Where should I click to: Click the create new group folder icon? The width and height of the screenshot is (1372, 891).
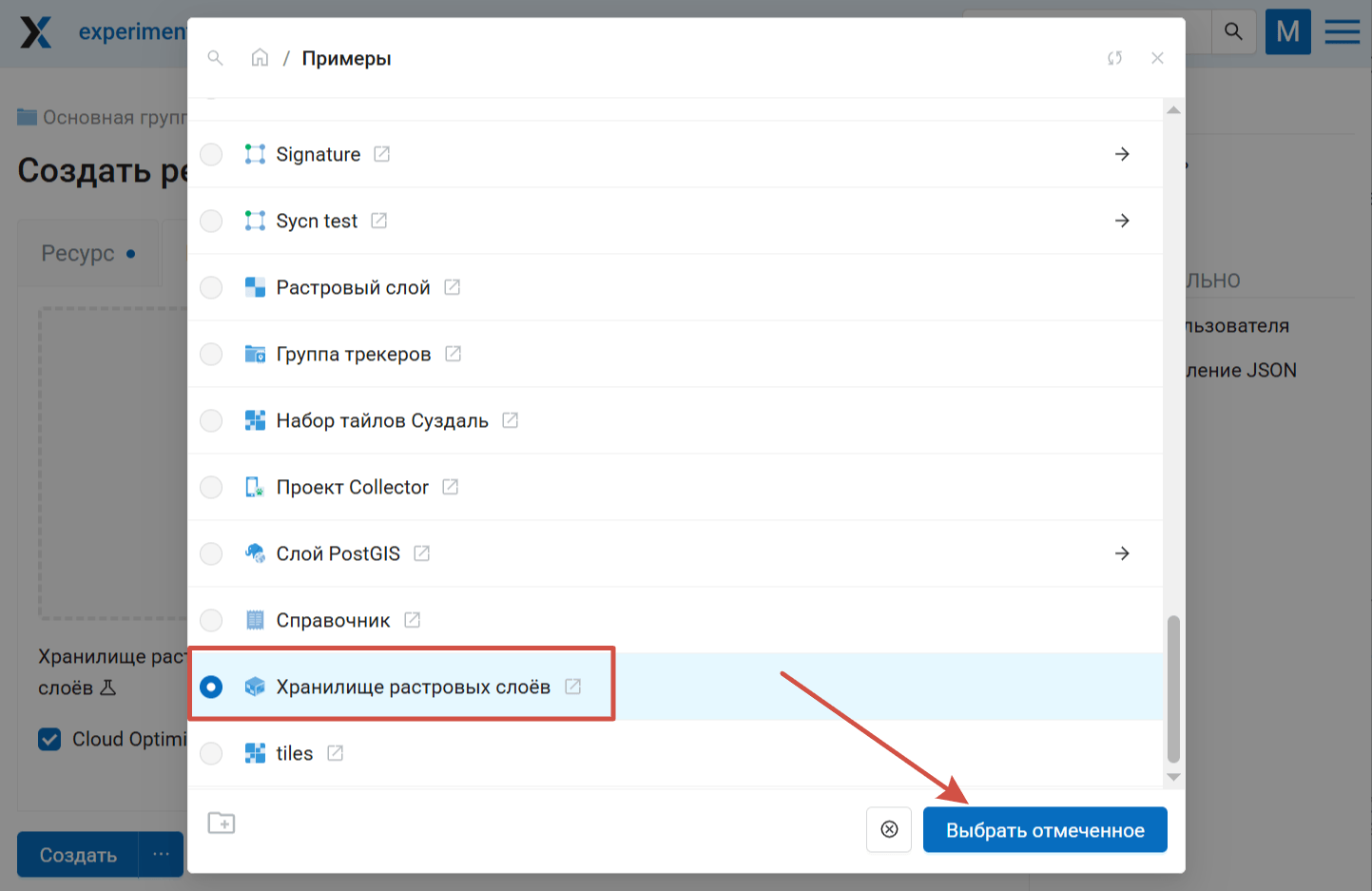[x=222, y=823]
